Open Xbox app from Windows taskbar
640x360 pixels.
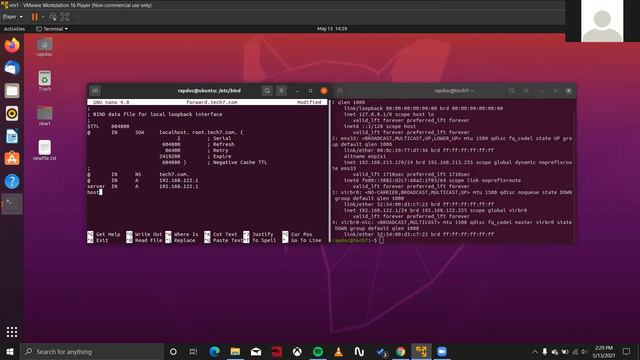coord(297,351)
